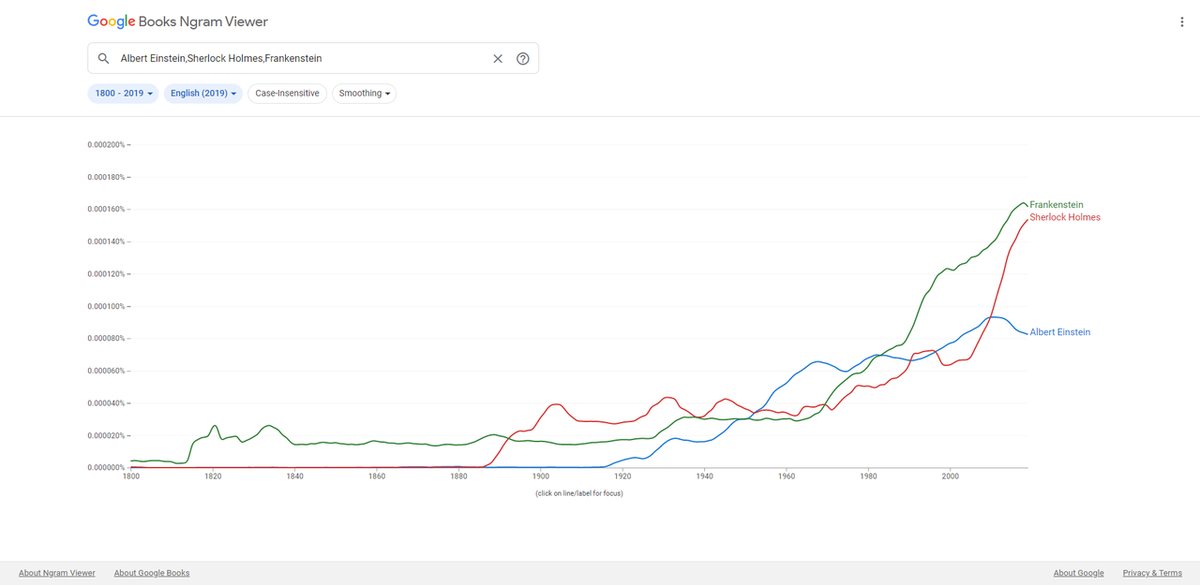1200x585 pixels.
Task: Expand the English (2019) corpus dropdown
Action: pos(203,93)
